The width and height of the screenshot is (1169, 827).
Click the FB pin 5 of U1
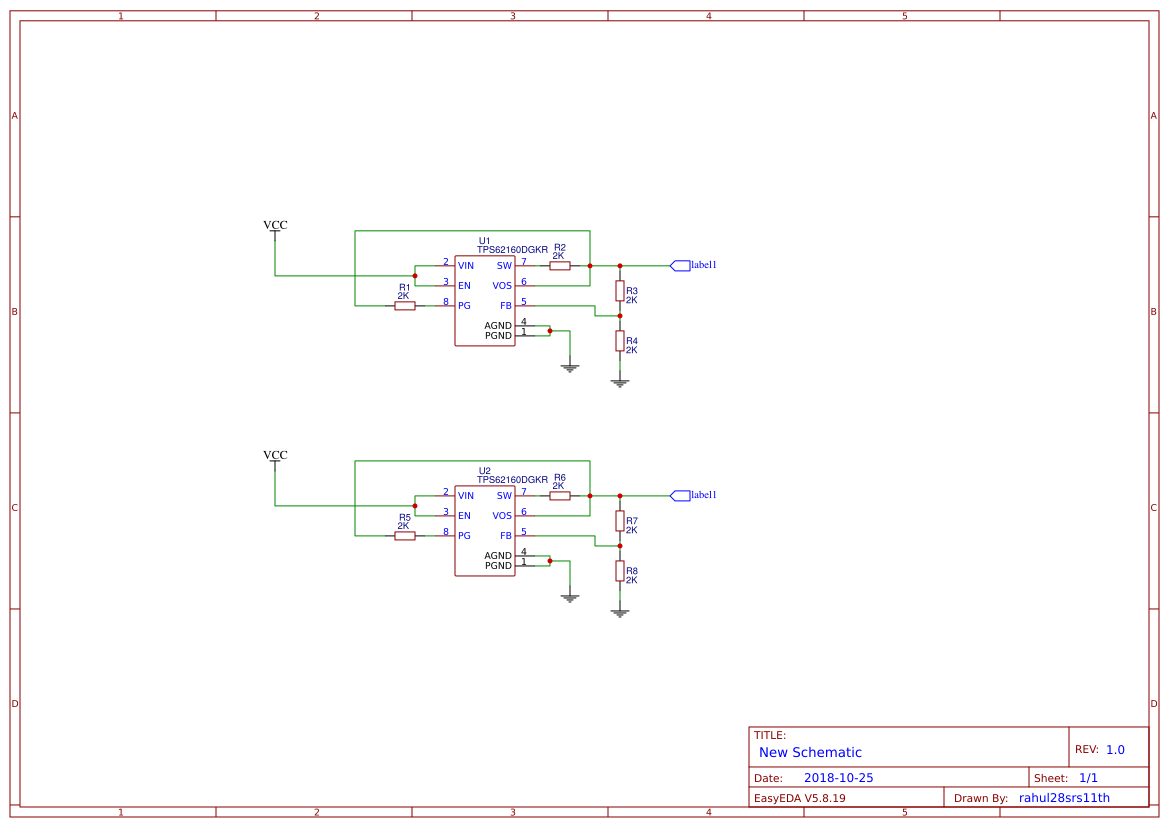pyautogui.click(x=524, y=306)
